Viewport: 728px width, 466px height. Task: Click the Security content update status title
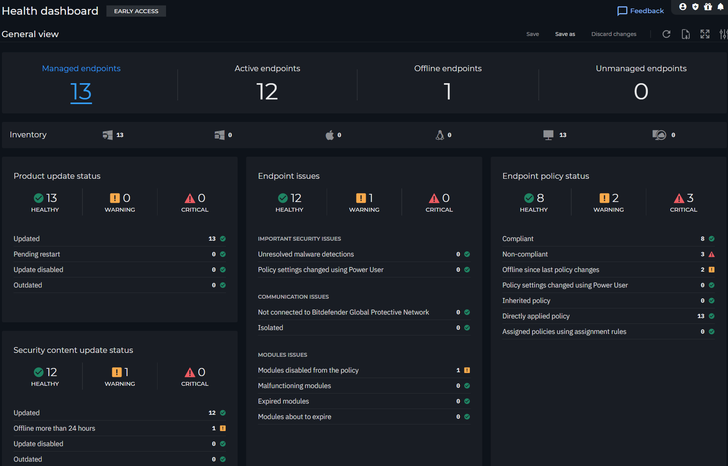pos(73,350)
